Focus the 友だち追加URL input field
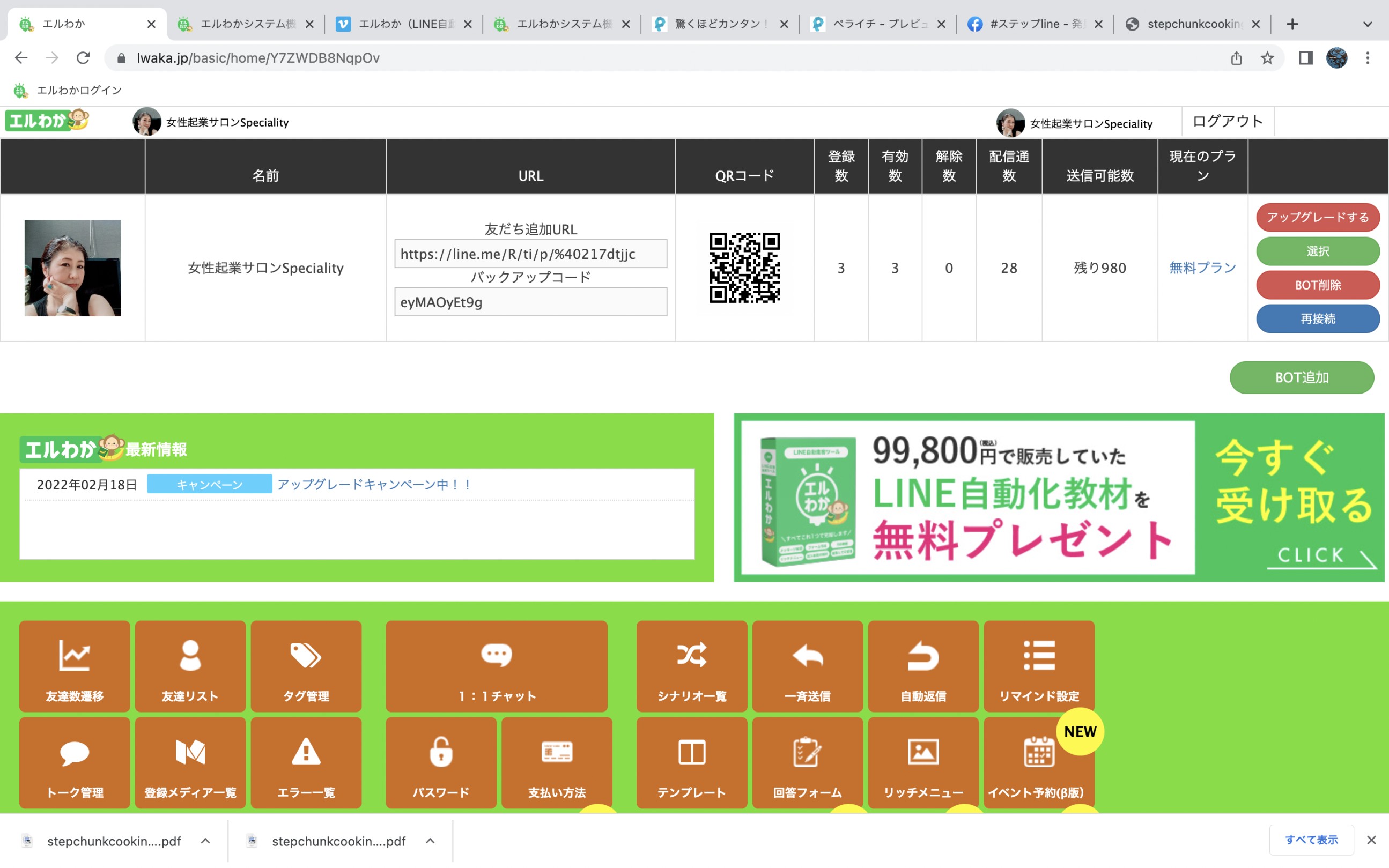Screen dimensions: 1389x868 point(530,254)
